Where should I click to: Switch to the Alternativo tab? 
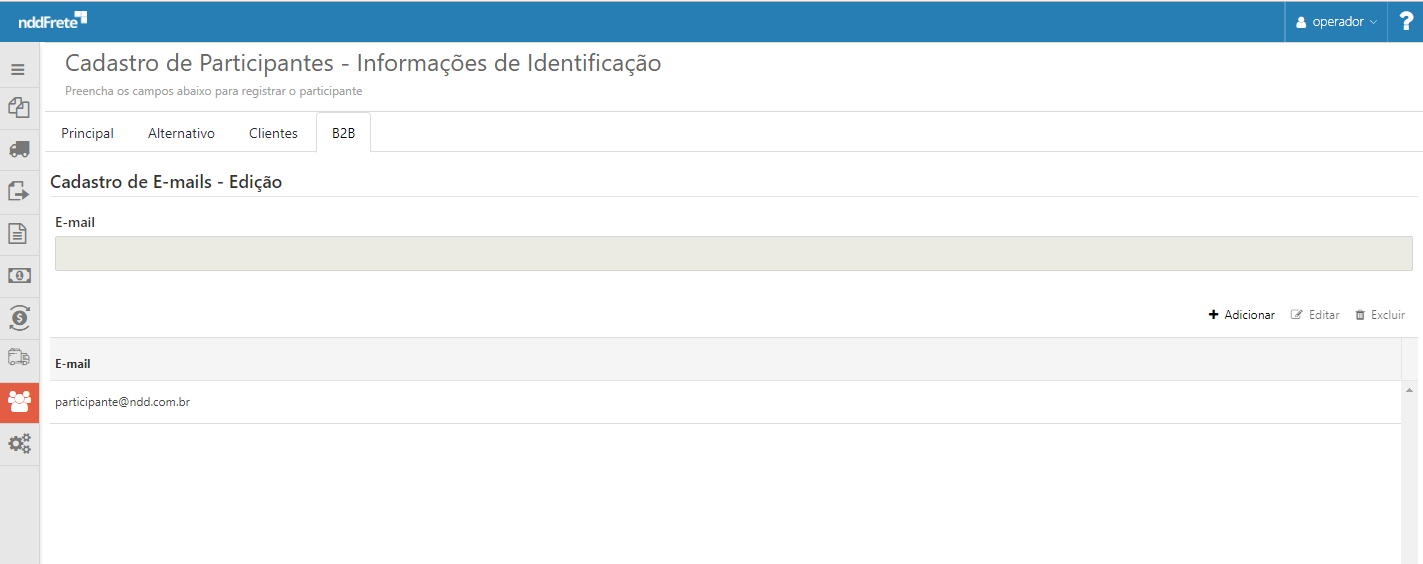181,133
